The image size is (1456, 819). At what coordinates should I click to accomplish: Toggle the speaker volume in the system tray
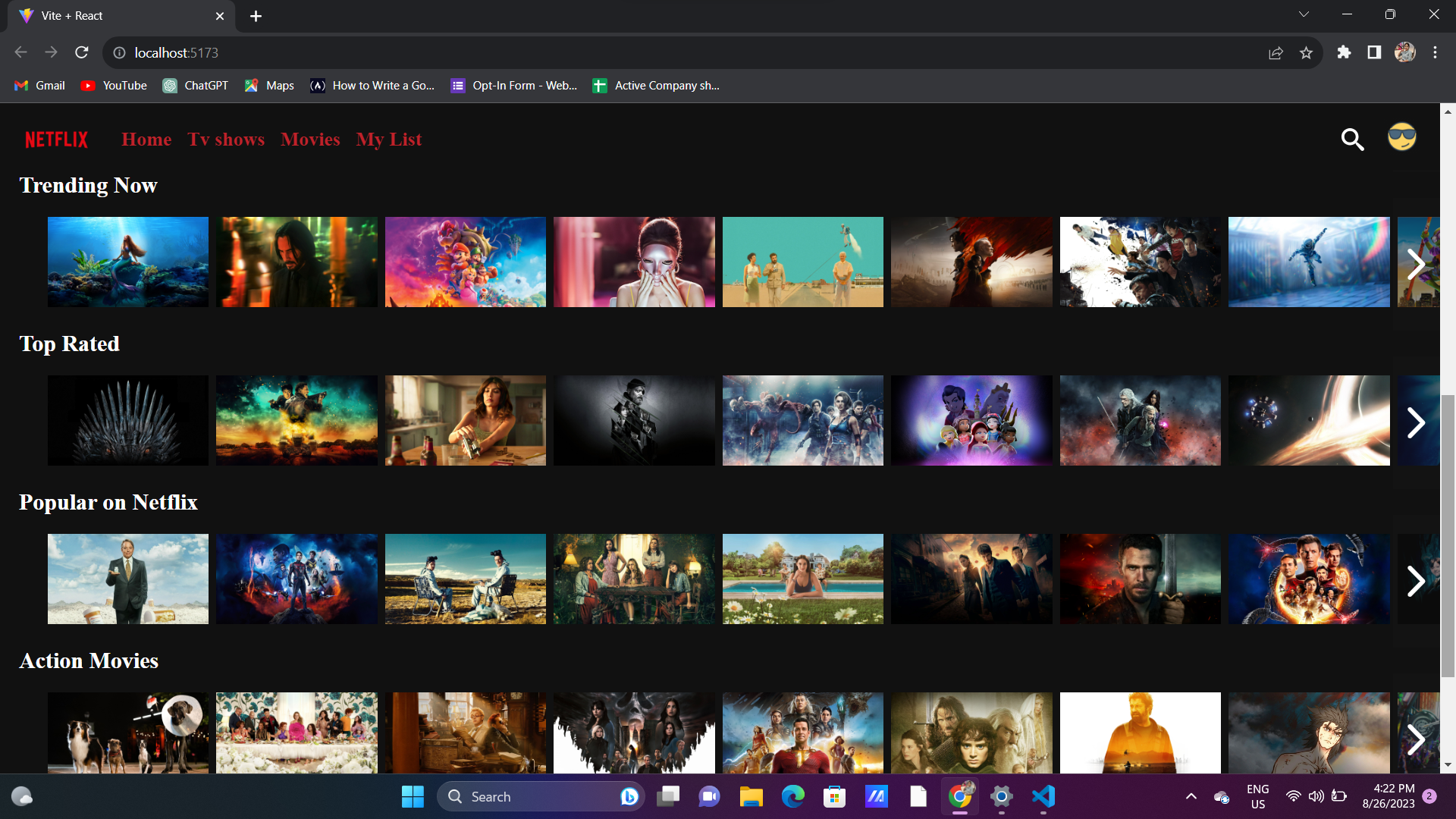point(1316,796)
